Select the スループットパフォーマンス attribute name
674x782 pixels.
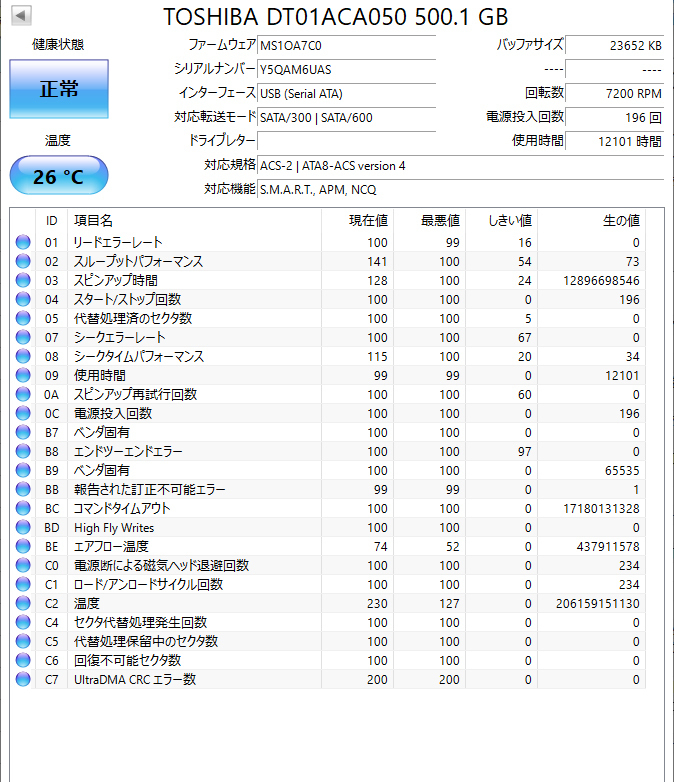(139, 261)
